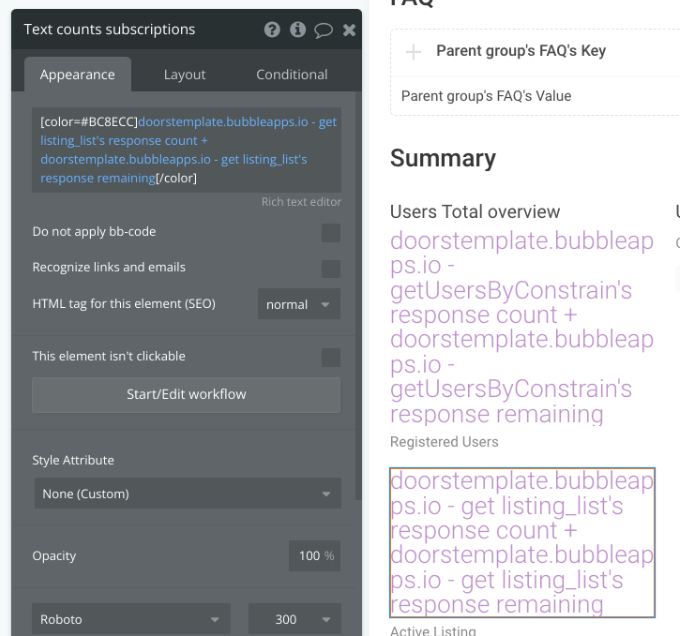Image resolution: width=680 pixels, height=636 pixels.
Task: Enable Do not apply bb-code checkbox
Action: (331, 232)
